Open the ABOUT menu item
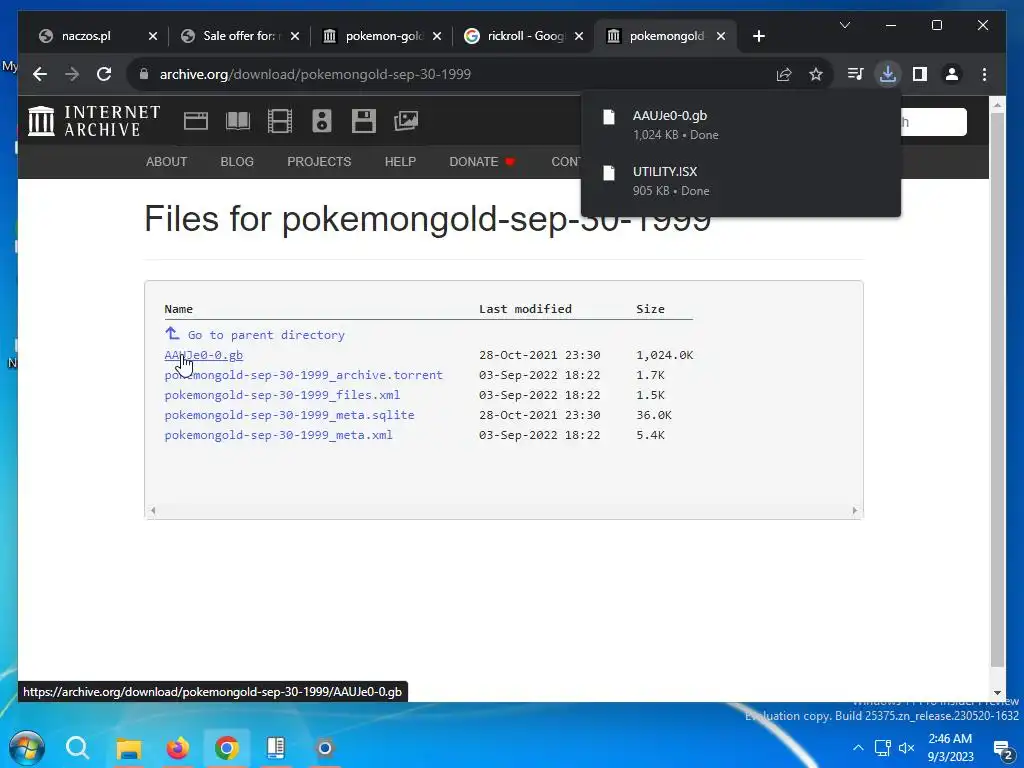This screenshot has width=1024, height=768. tap(167, 162)
